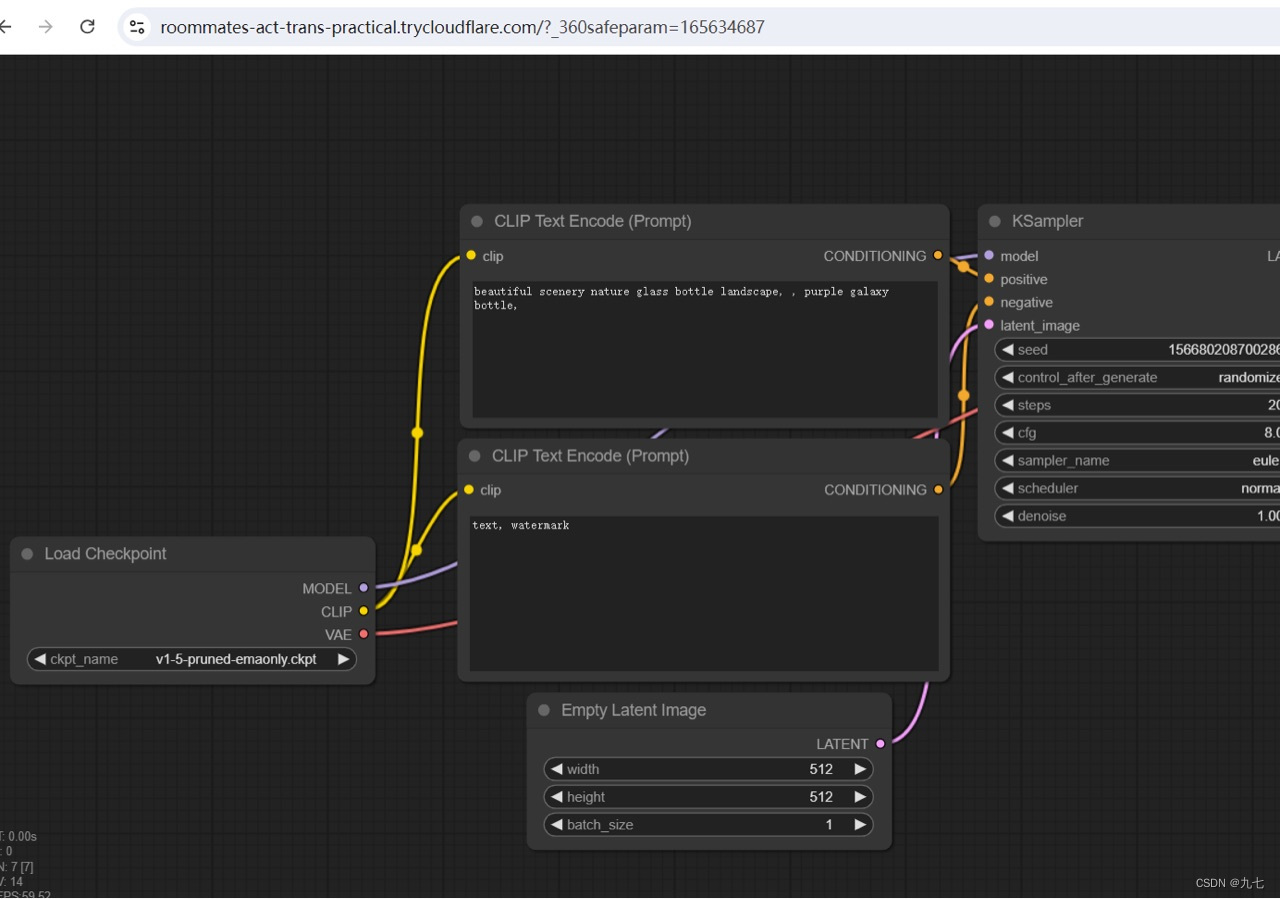Click VAE output socket on Load Checkpoint
The height and width of the screenshot is (899, 1280).
pyautogui.click(x=363, y=634)
